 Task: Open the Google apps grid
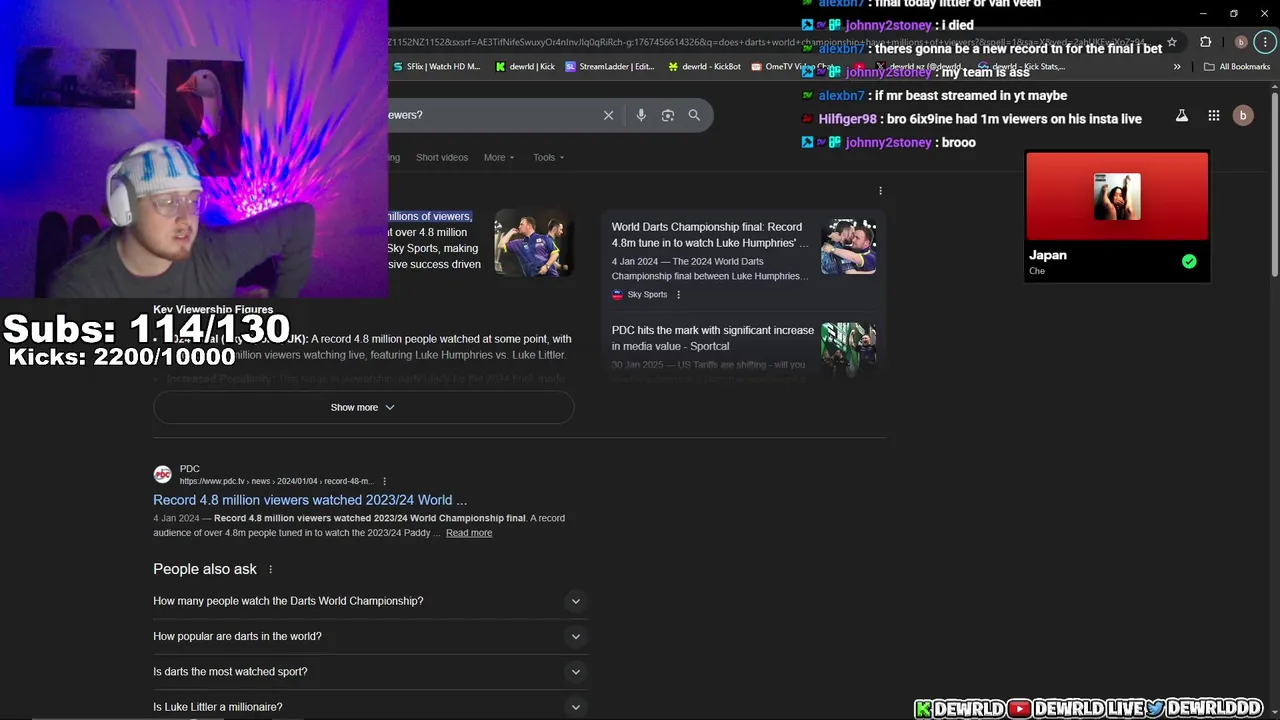pyautogui.click(x=1213, y=115)
